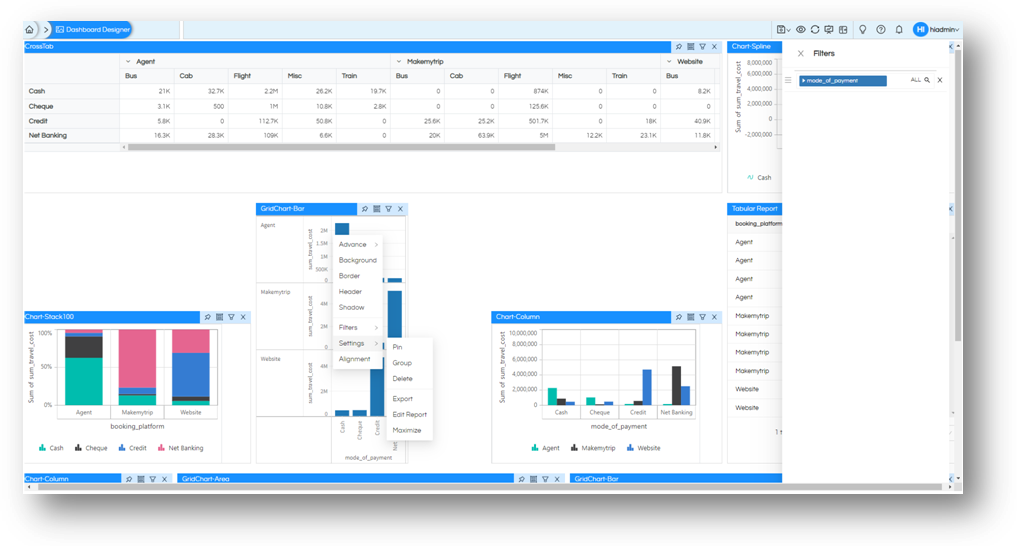Image resolution: width=1017 pixels, height=546 pixels.
Task: Search values in the mode_of_payment filter
Action: (x=927, y=80)
